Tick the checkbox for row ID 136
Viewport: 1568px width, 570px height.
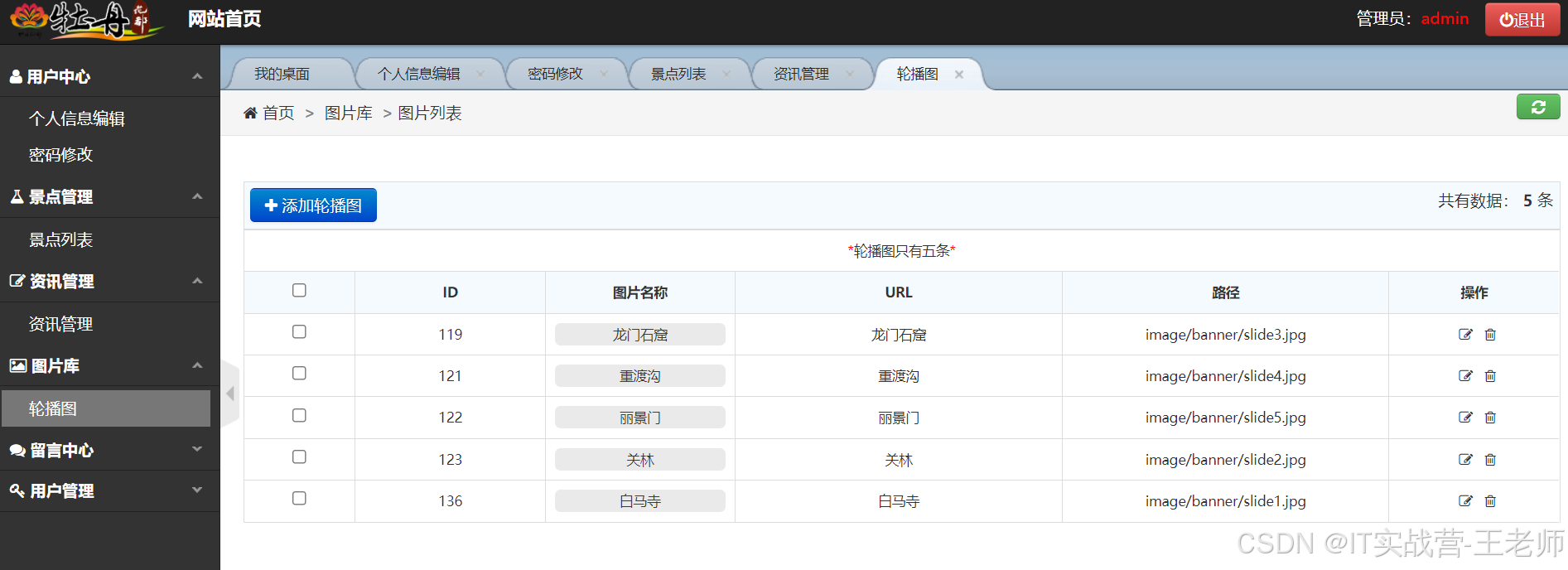click(x=299, y=498)
